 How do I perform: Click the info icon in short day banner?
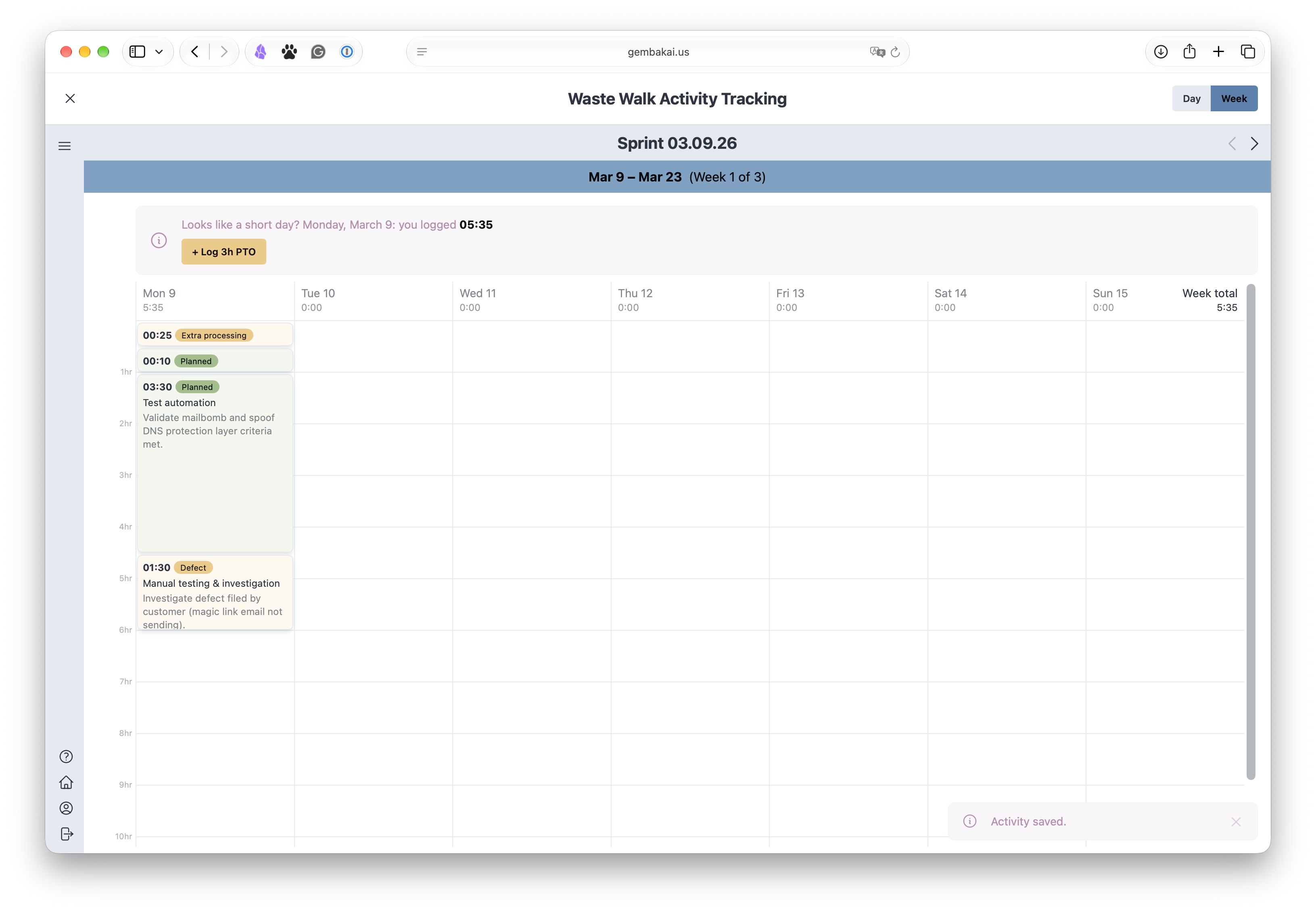tap(159, 240)
